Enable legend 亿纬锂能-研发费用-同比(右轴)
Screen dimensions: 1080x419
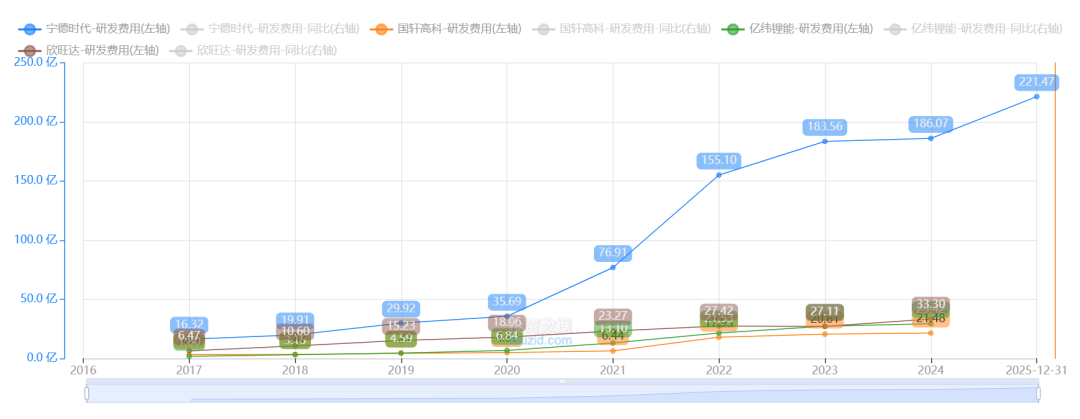tap(973, 29)
